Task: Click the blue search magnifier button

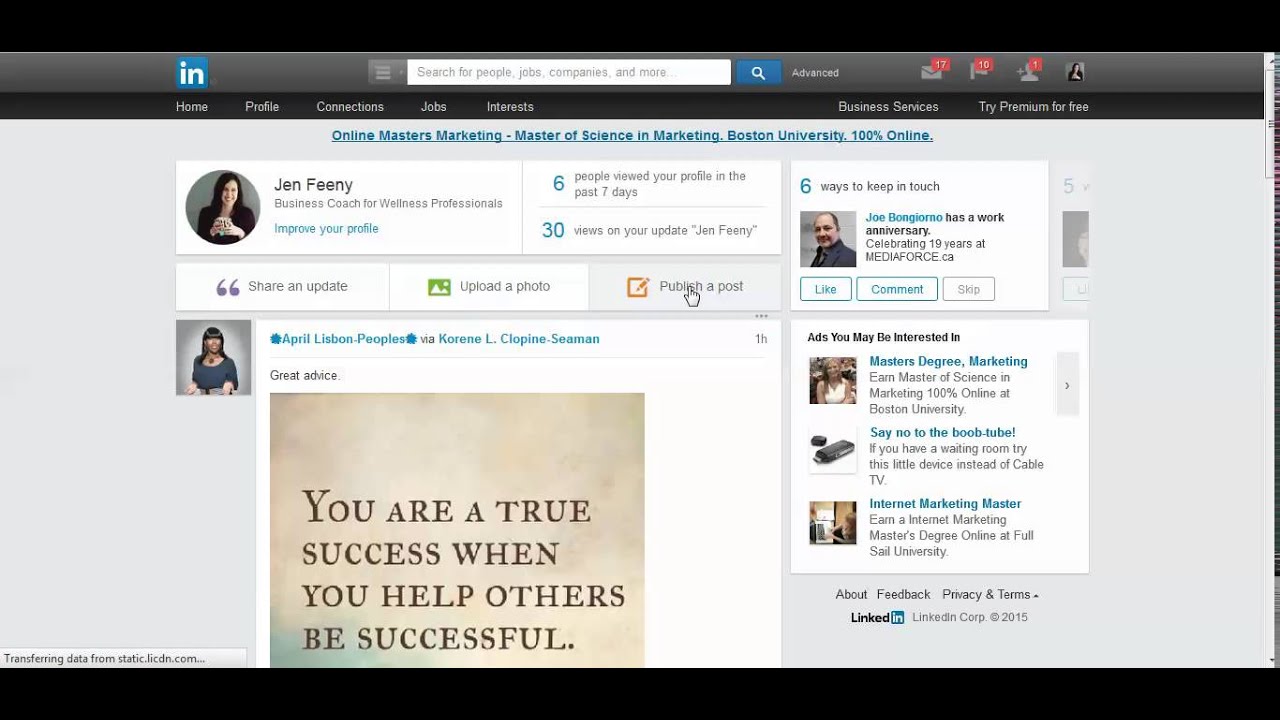Action: pos(758,72)
